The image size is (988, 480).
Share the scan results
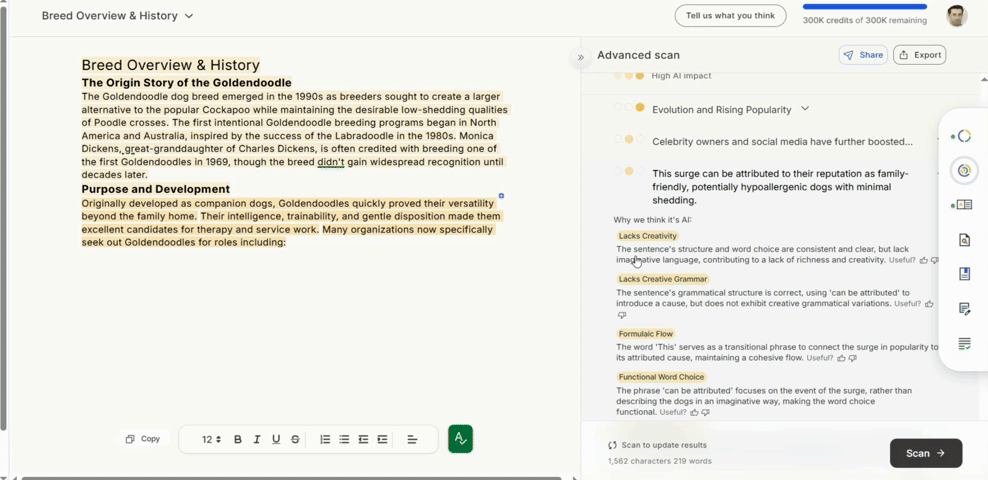[863, 55]
